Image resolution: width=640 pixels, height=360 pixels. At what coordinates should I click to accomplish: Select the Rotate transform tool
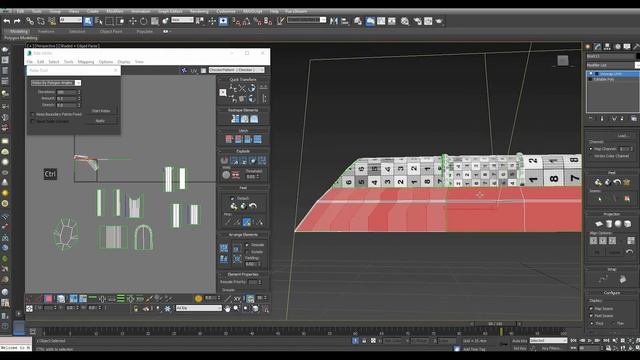pos(144,21)
